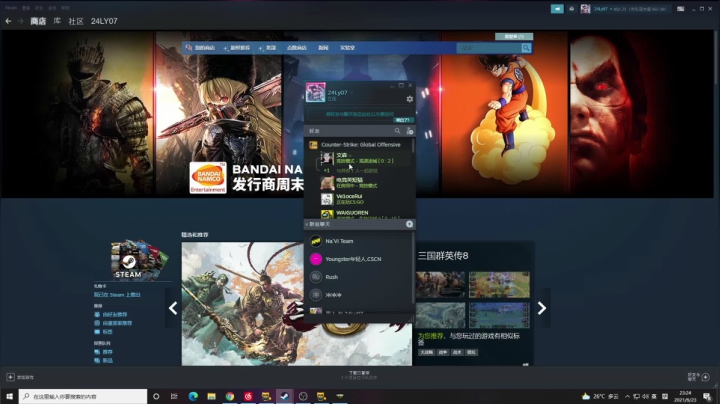
Task: Open File Explorer from the taskbar
Action: tap(211, 396)
